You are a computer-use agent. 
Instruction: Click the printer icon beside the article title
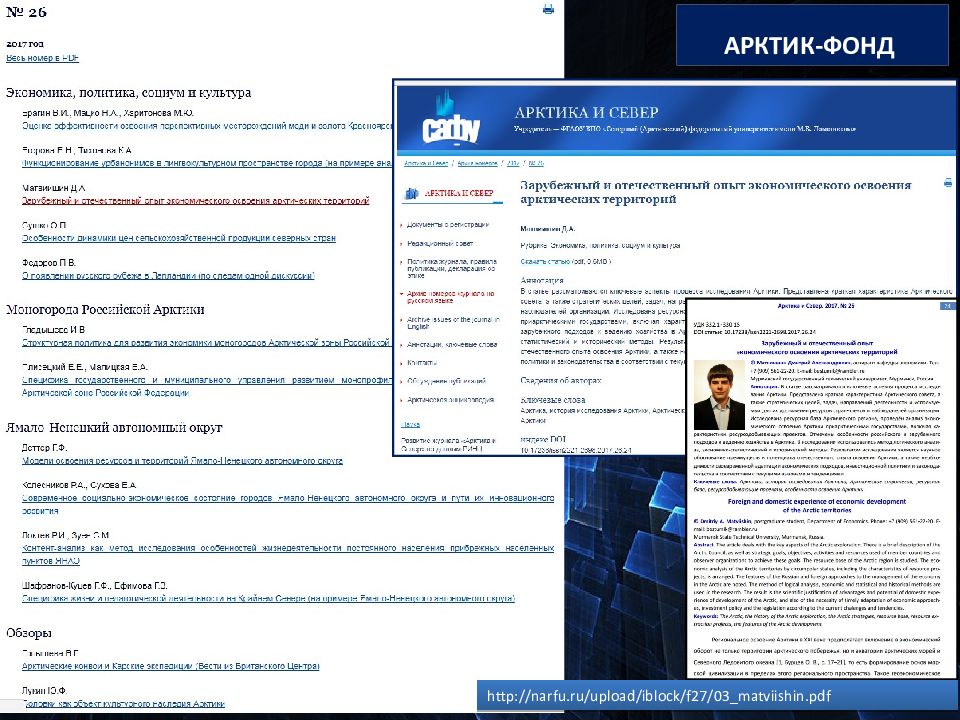pyautogui.click(x=948, y=182)
